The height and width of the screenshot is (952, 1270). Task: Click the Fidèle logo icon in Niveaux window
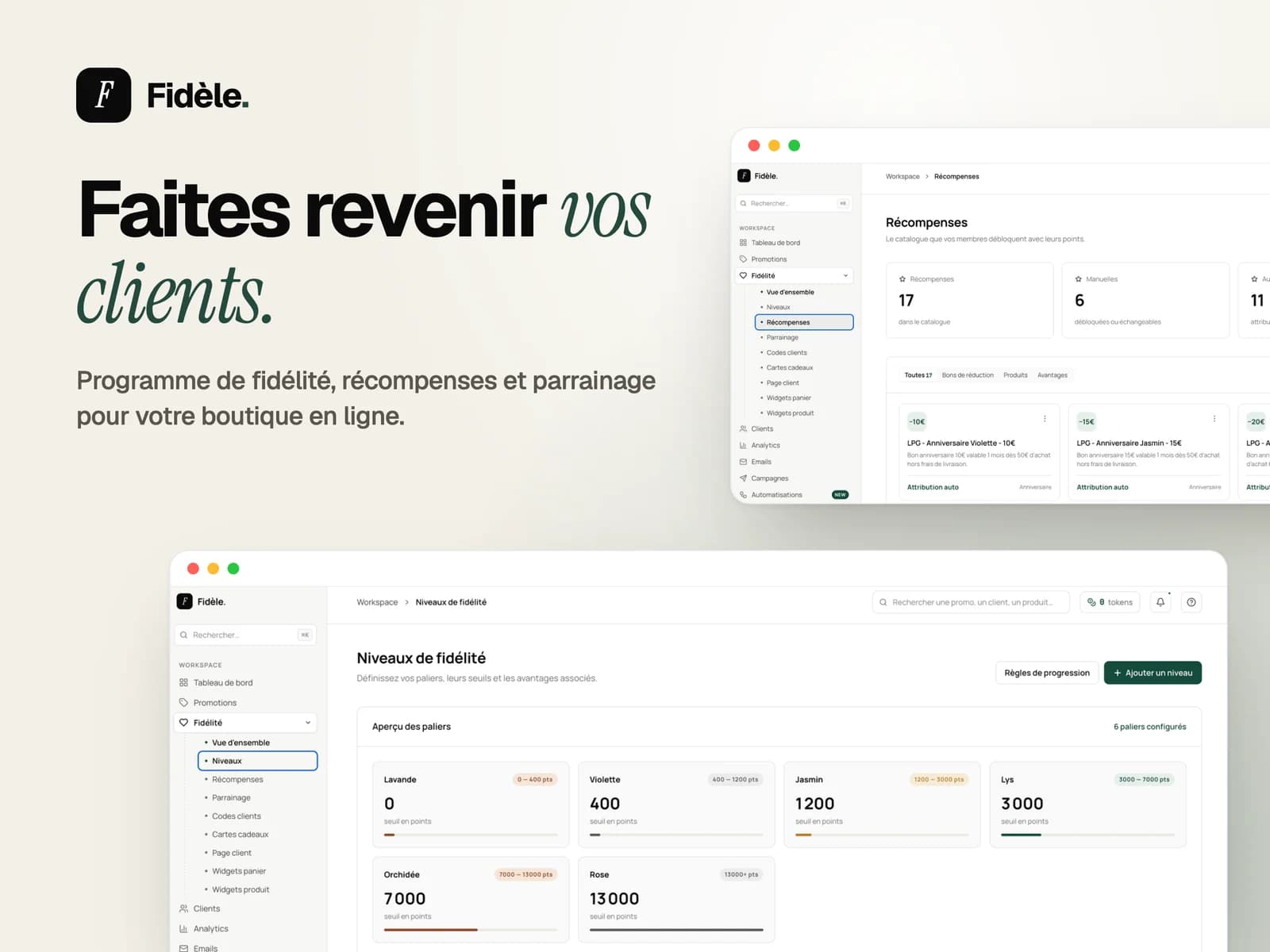click(x=184, y=601)
